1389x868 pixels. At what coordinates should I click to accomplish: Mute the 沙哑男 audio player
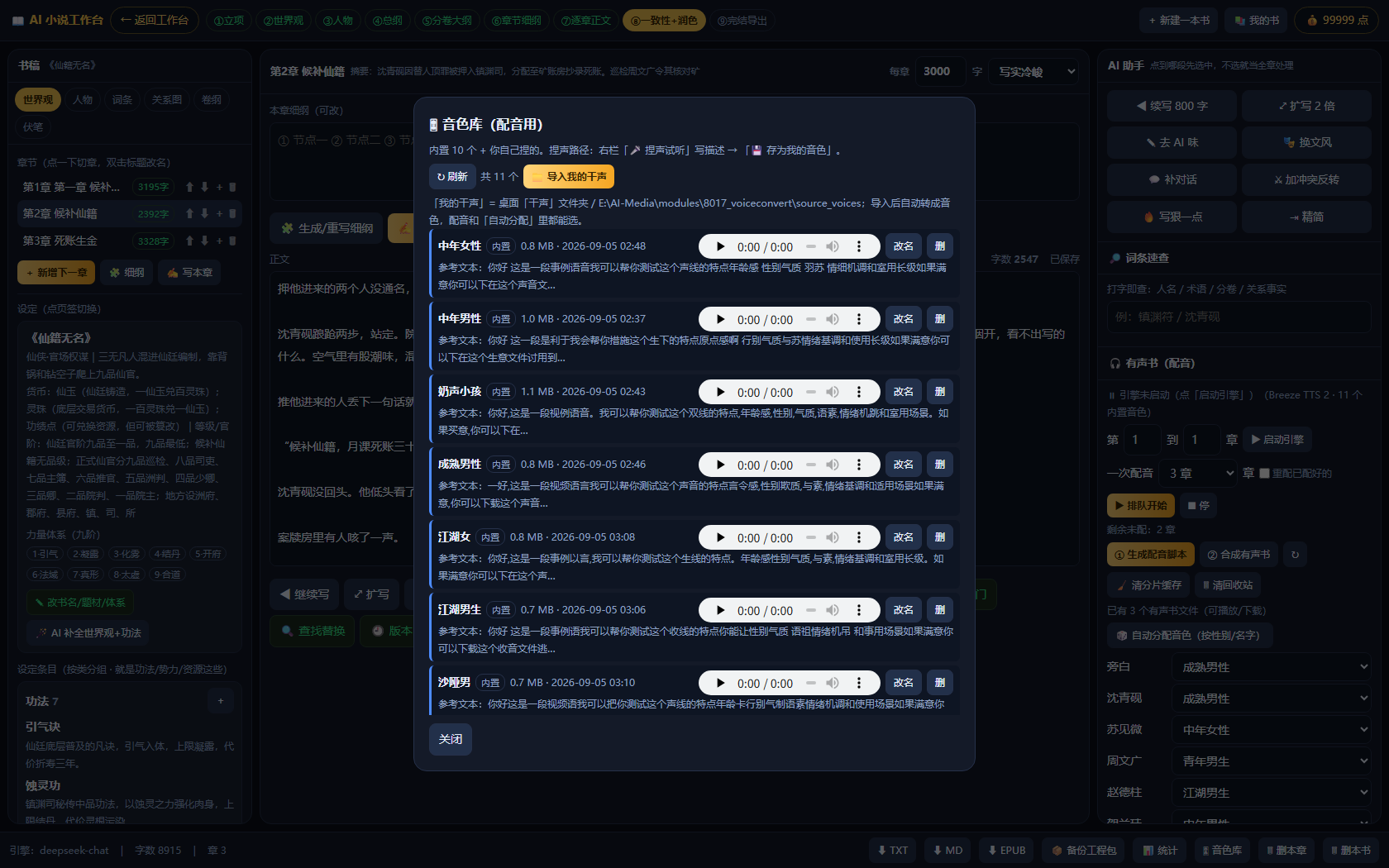click(x=833, y=683)
